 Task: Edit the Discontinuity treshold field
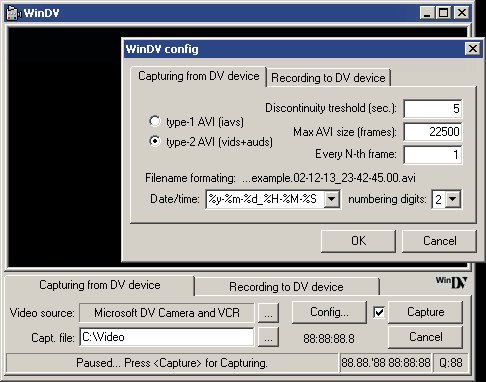[433, 109]
